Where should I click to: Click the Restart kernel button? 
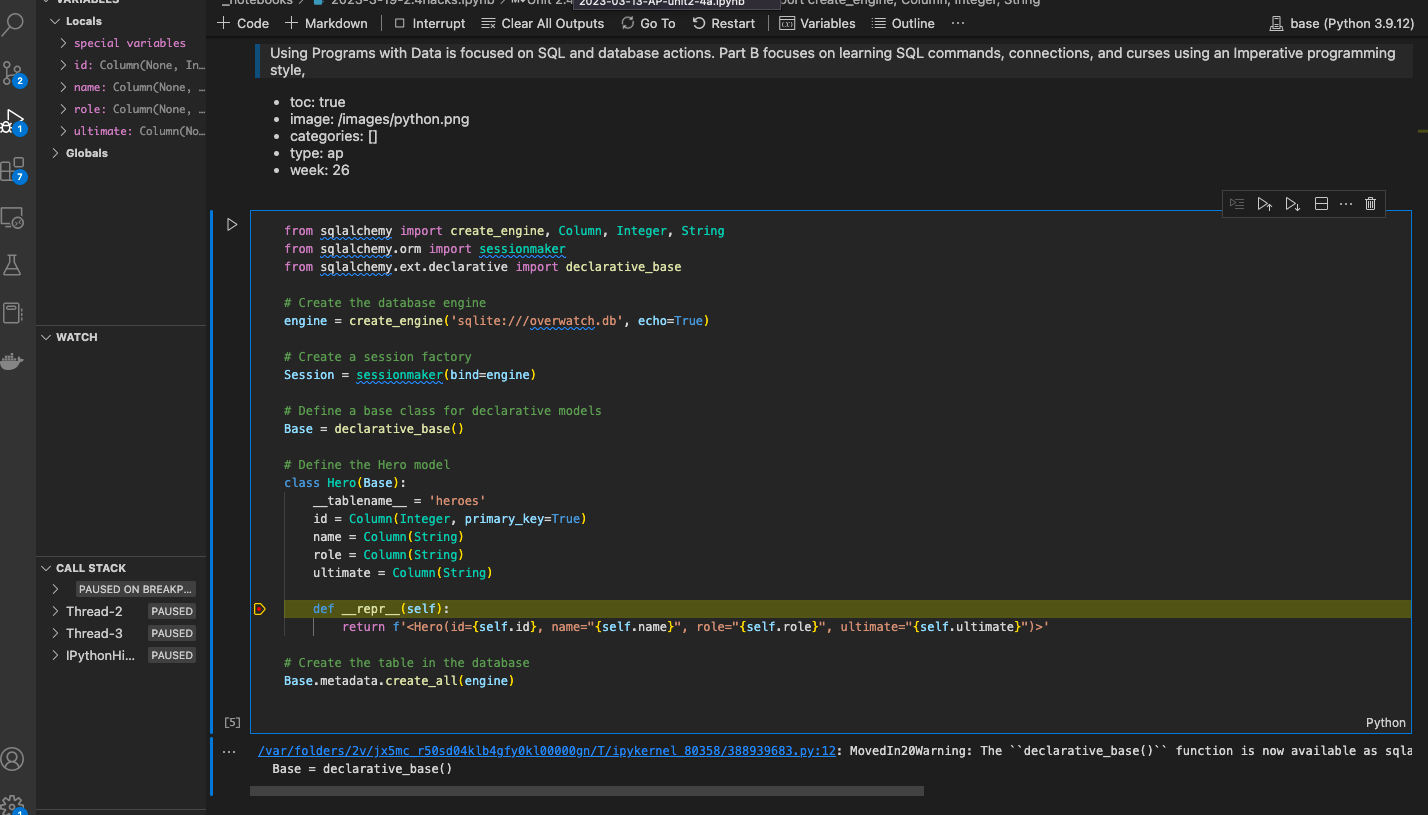[x=724, y=23]
